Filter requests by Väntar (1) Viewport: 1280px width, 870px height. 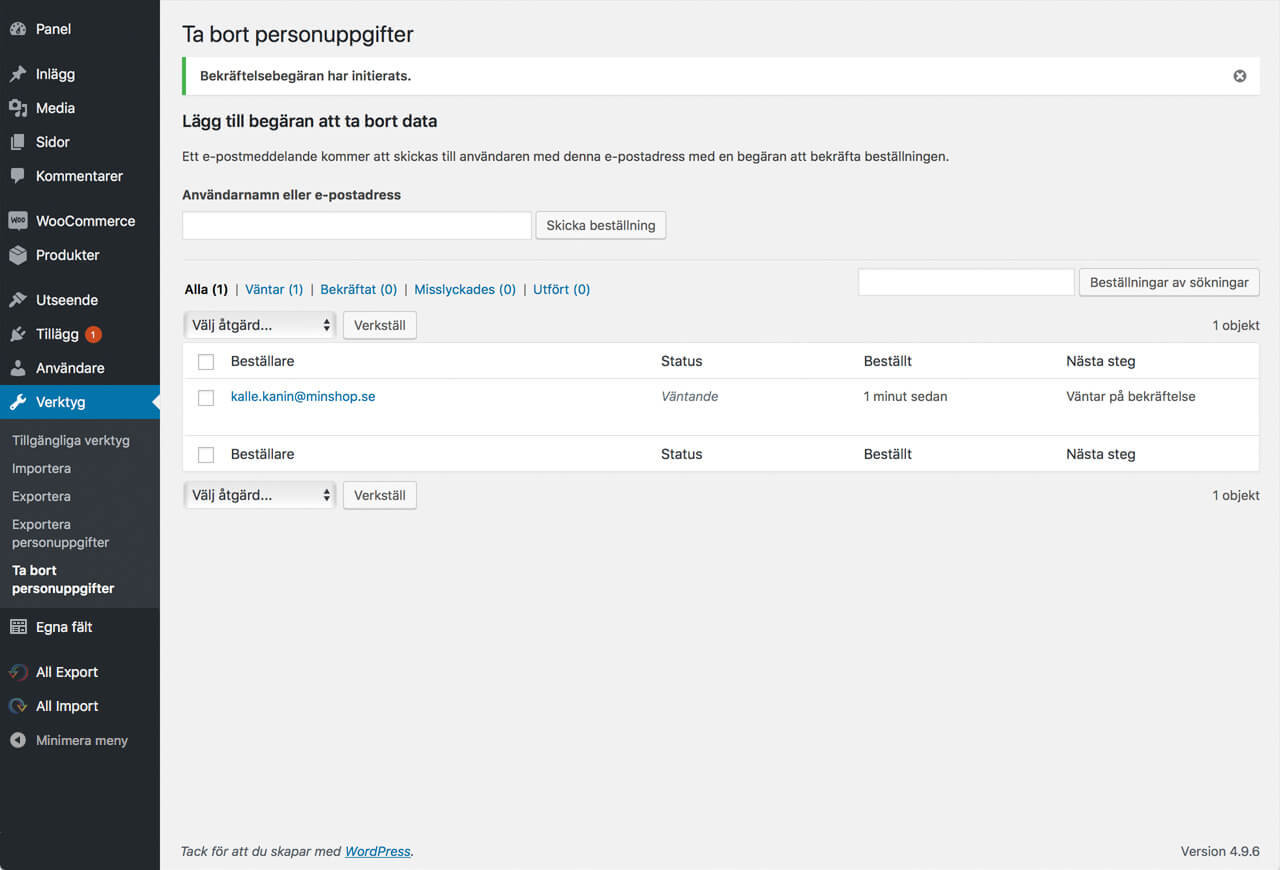[x=274, y=289]
